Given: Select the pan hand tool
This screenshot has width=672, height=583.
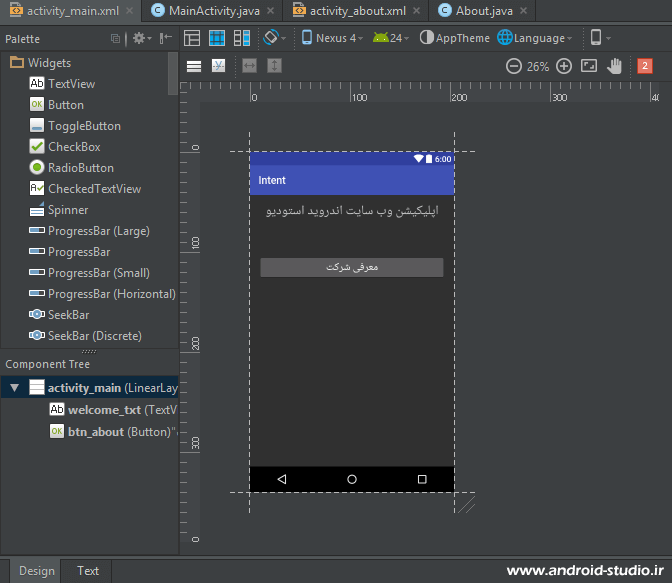Looking at the screenshot, I should tap(616, 66).
